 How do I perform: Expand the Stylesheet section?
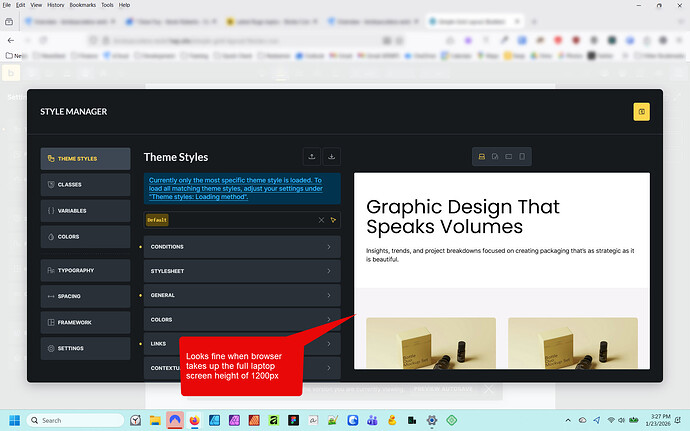tap(241, 271)
